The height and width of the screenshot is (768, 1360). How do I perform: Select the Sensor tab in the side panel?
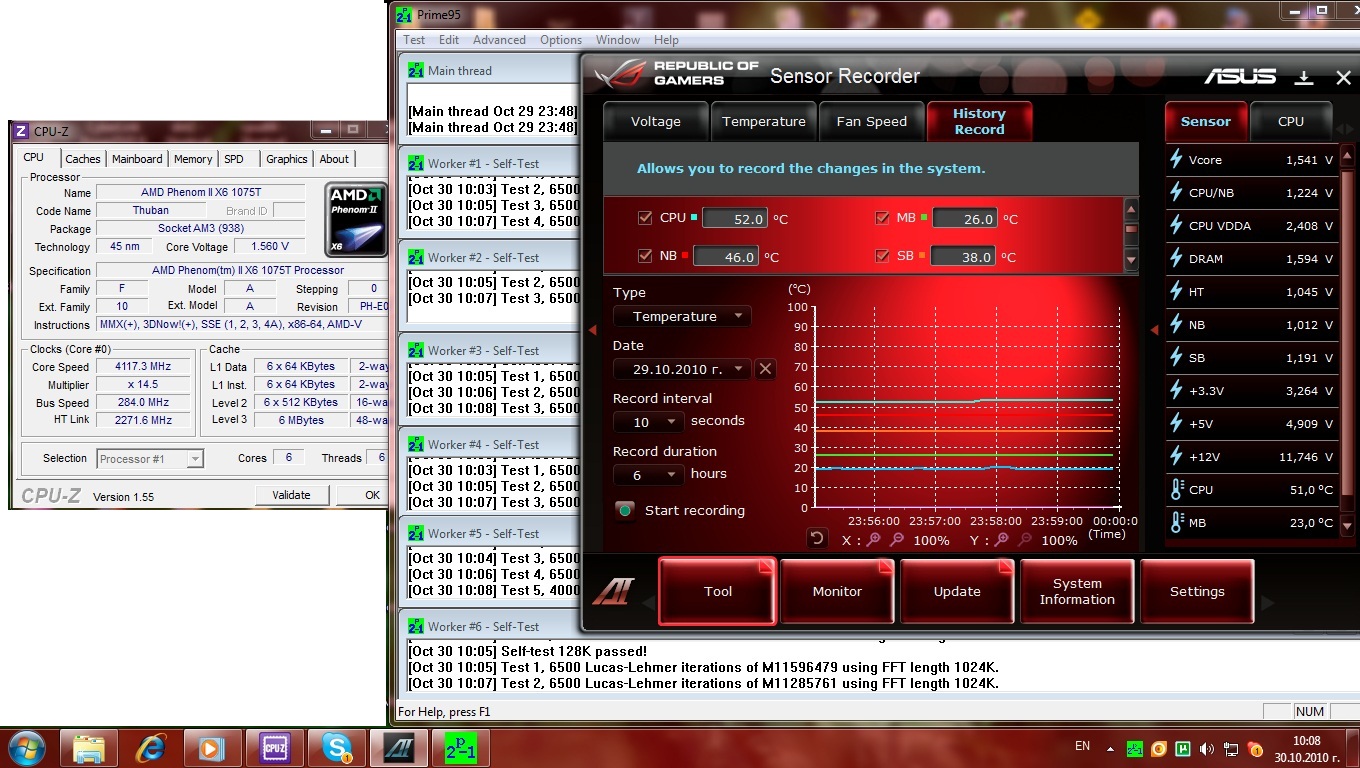pos(1206,121)
